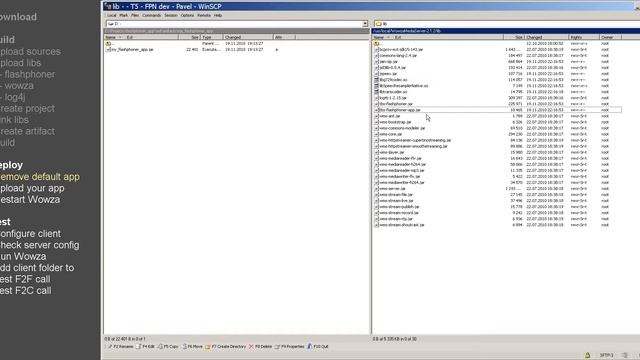The height and width of the screenshot is (360, 640).
Task: Click the wms-ant.jar file icon
Action: (376, 116)
